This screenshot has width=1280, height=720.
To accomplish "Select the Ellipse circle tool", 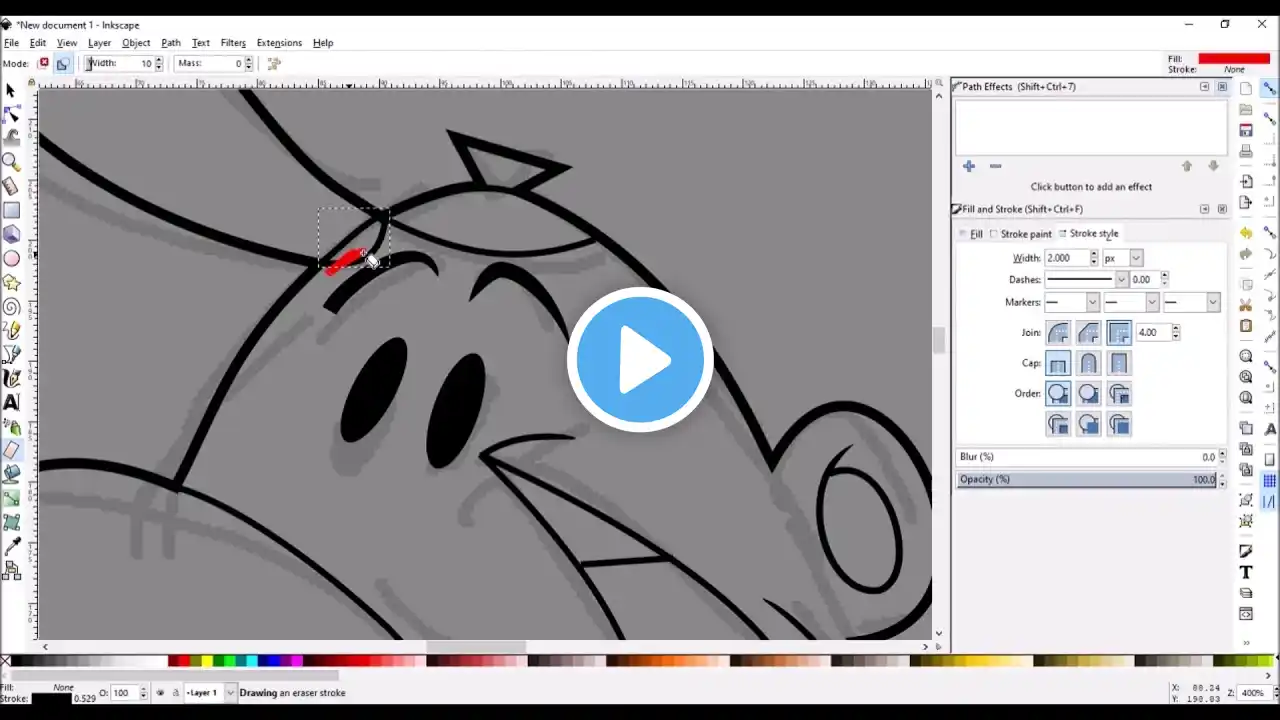I will pyautogui.click(x=11, y=258).
